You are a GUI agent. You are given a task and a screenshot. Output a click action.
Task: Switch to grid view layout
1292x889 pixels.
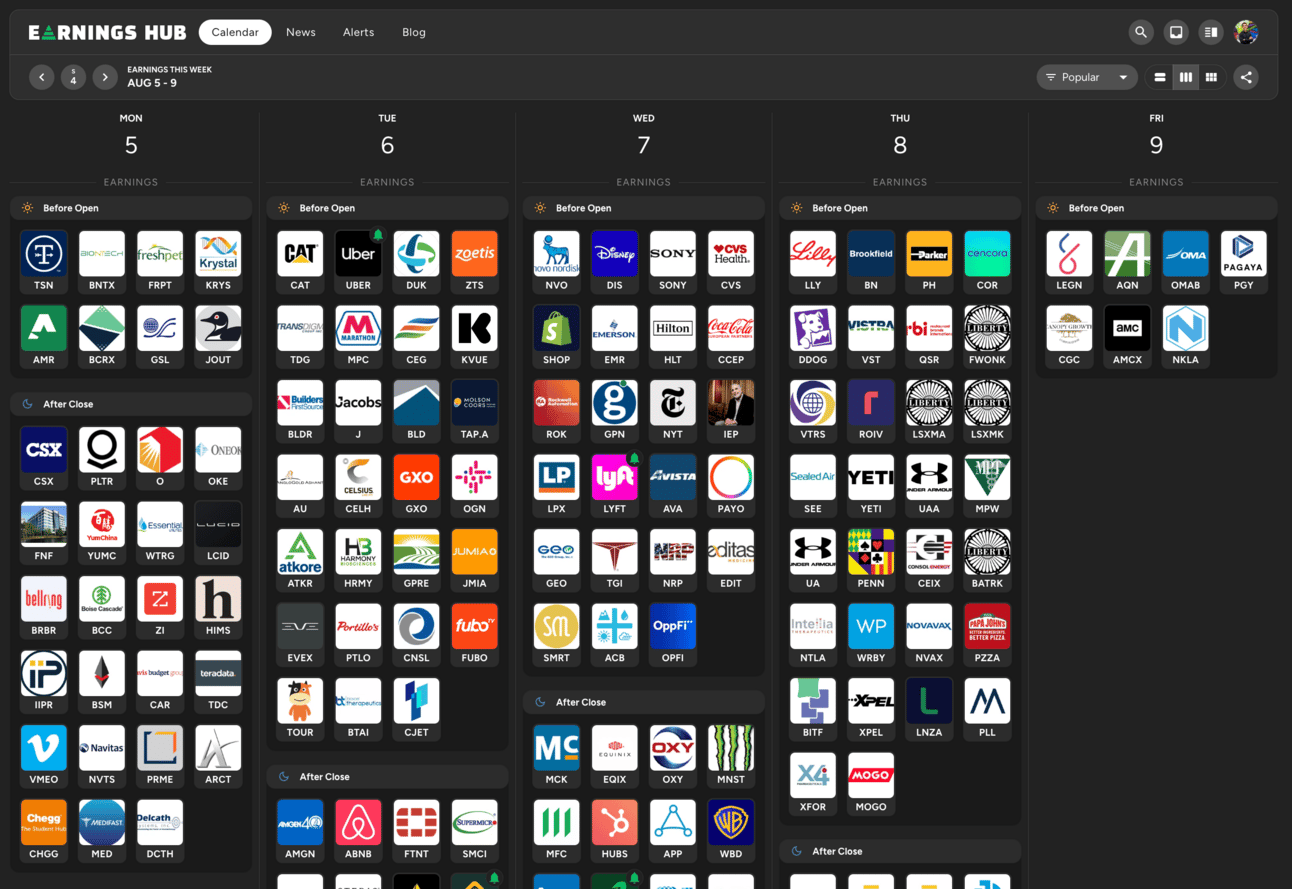pos(1212,77)
